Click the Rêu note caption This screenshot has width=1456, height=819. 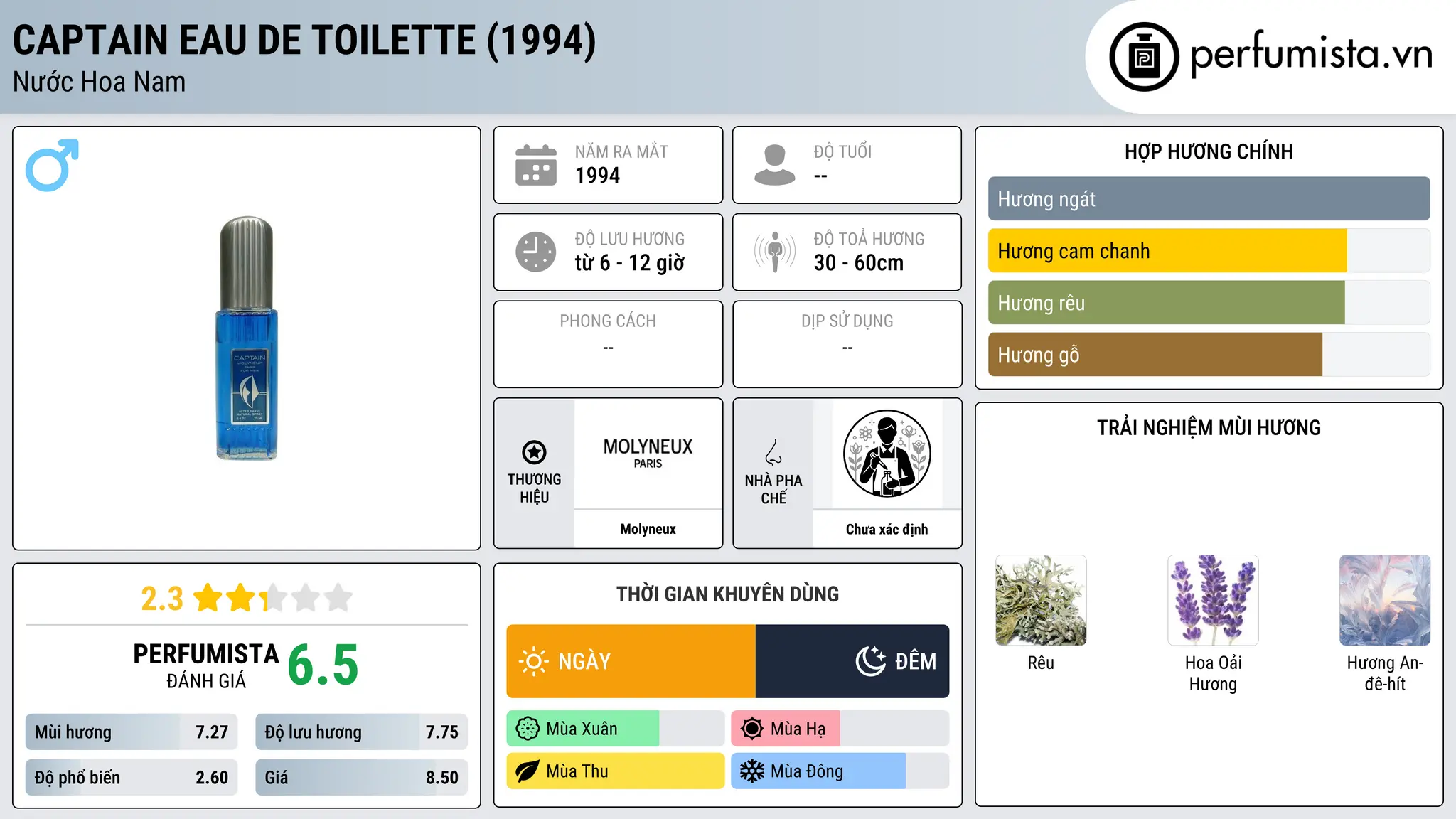(x=1041, y=663)
